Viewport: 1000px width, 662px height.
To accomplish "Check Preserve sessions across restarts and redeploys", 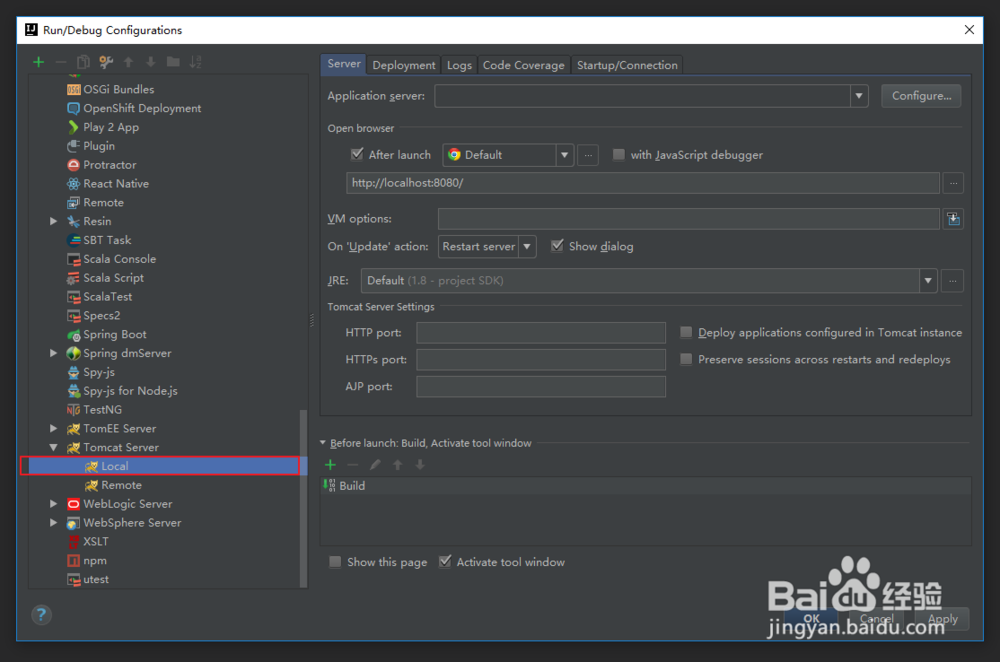I will click(686, 359).
